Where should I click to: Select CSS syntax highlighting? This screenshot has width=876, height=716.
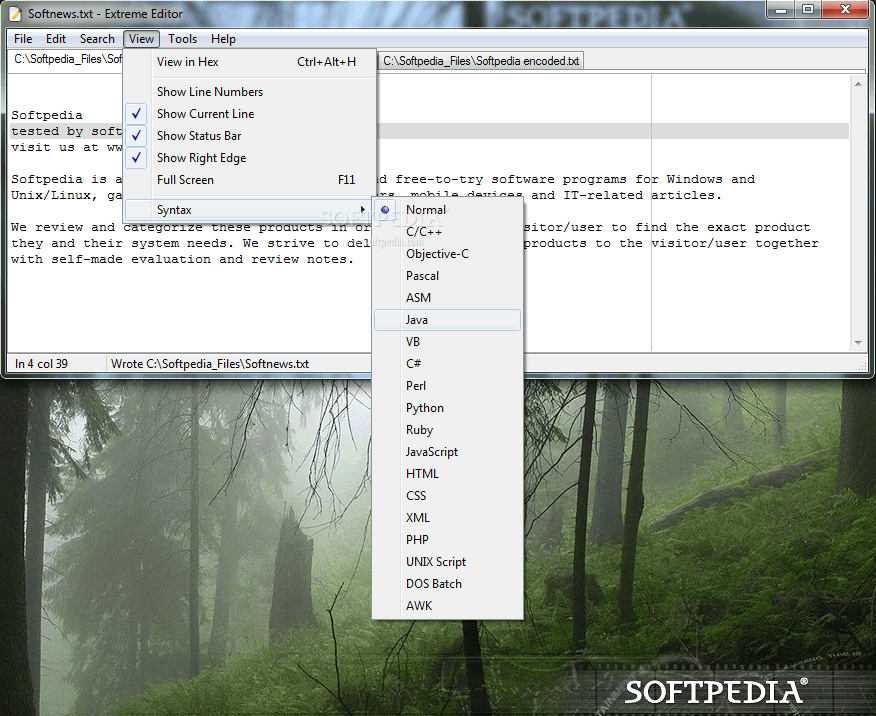click(x=447, y=496)
